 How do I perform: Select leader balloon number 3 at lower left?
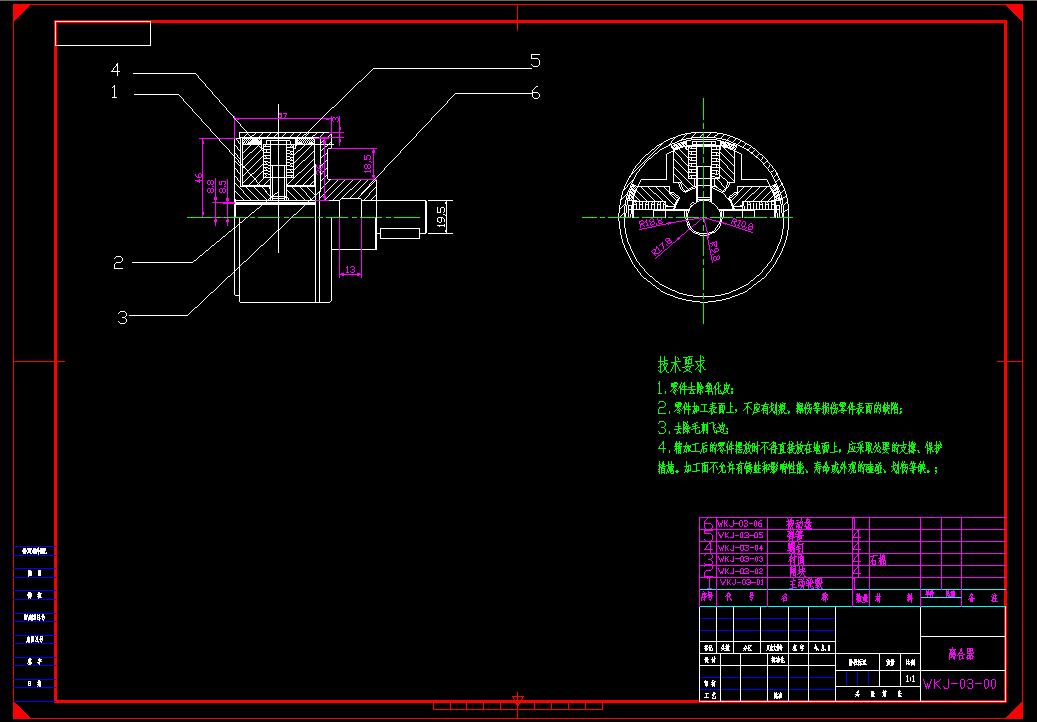[x=122, y=317]
